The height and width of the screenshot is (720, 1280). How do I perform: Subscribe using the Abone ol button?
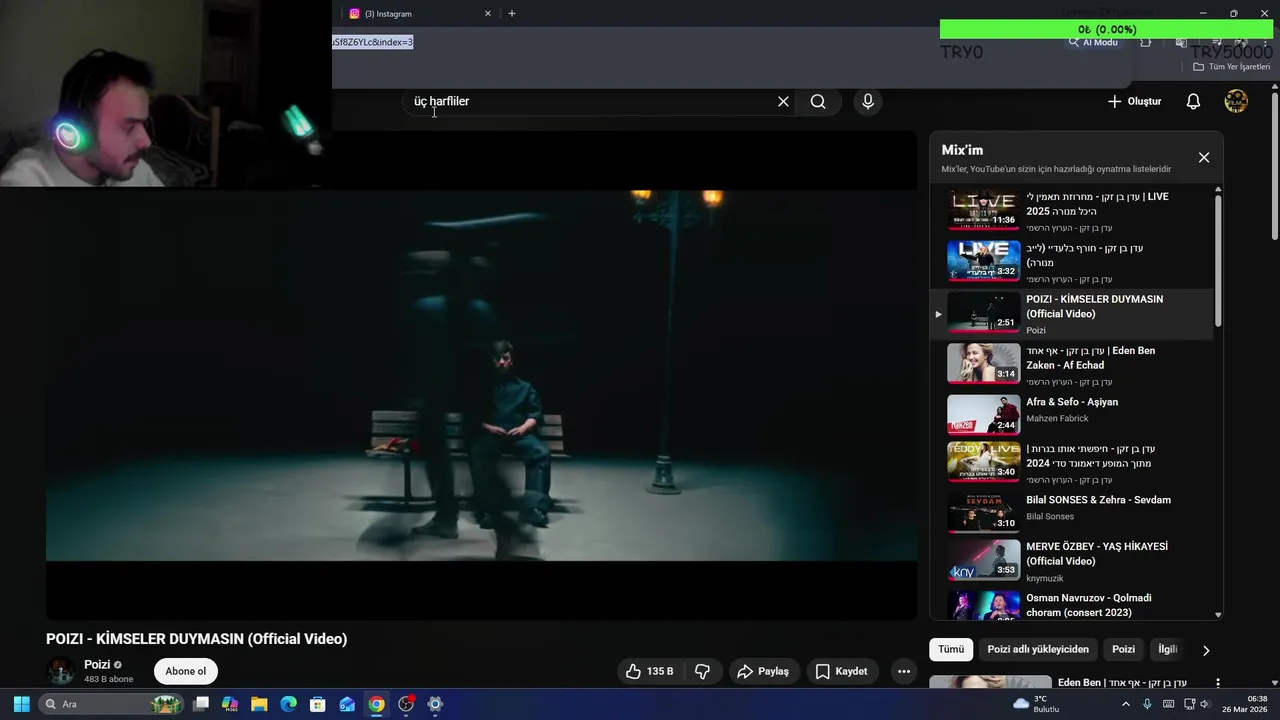click(x=186, y=671)
